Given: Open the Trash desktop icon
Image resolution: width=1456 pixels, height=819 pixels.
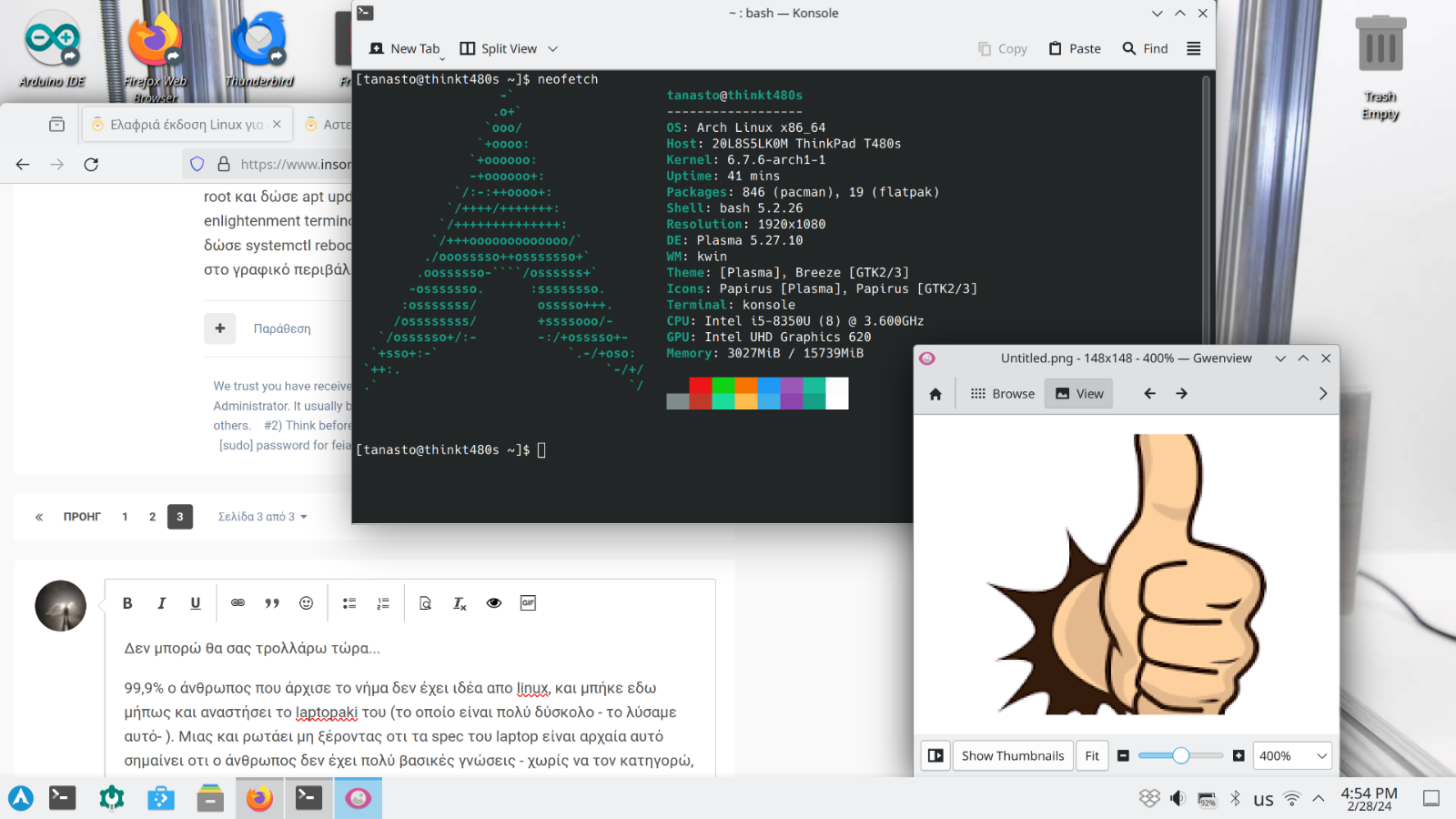Looking at the screenshot, I should pyautogui.click(x=1380, y=68).
